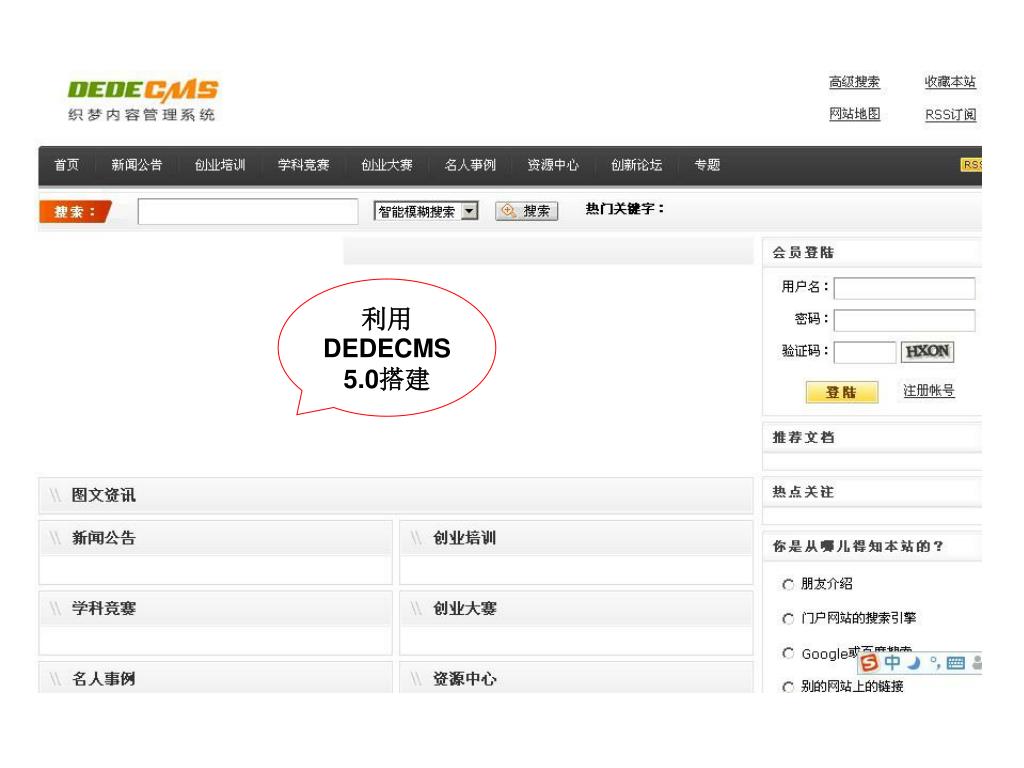Open the 名人事例 nav item
Viewport: 1024px width, 768px height.
[470, 165]
